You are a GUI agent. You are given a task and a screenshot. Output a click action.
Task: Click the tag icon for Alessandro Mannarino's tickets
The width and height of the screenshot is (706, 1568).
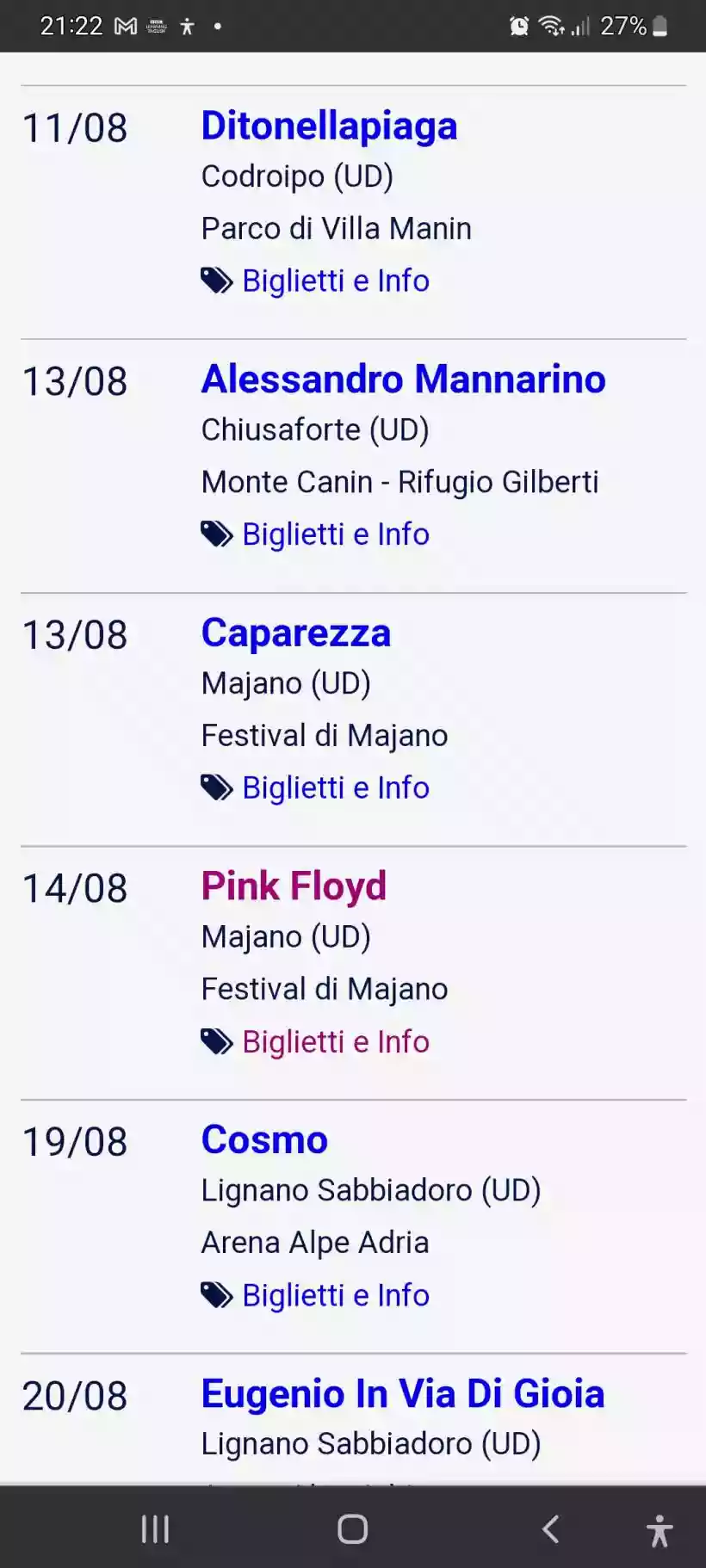pos(214,534)
